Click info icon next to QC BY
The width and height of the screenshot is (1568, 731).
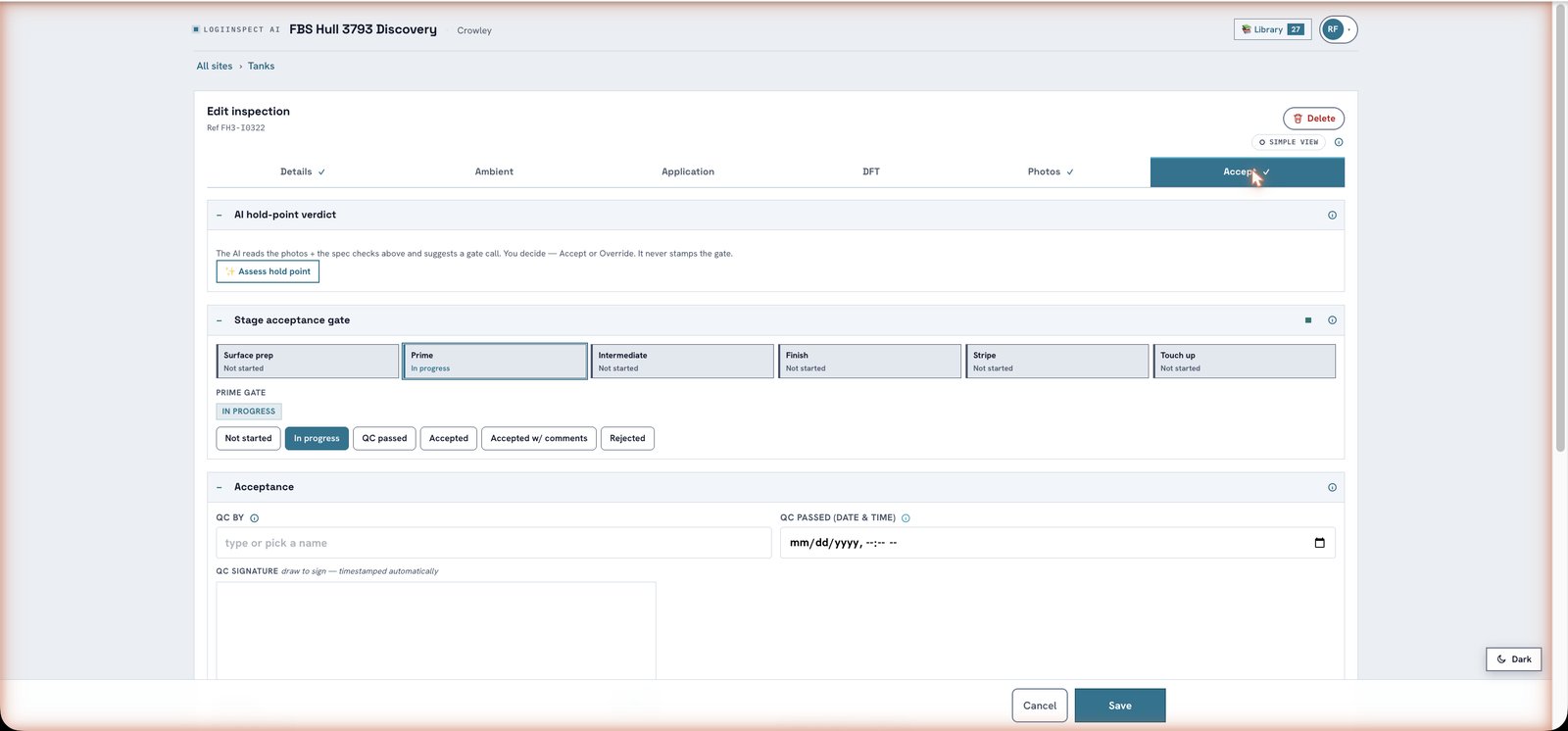pos(255,518)
